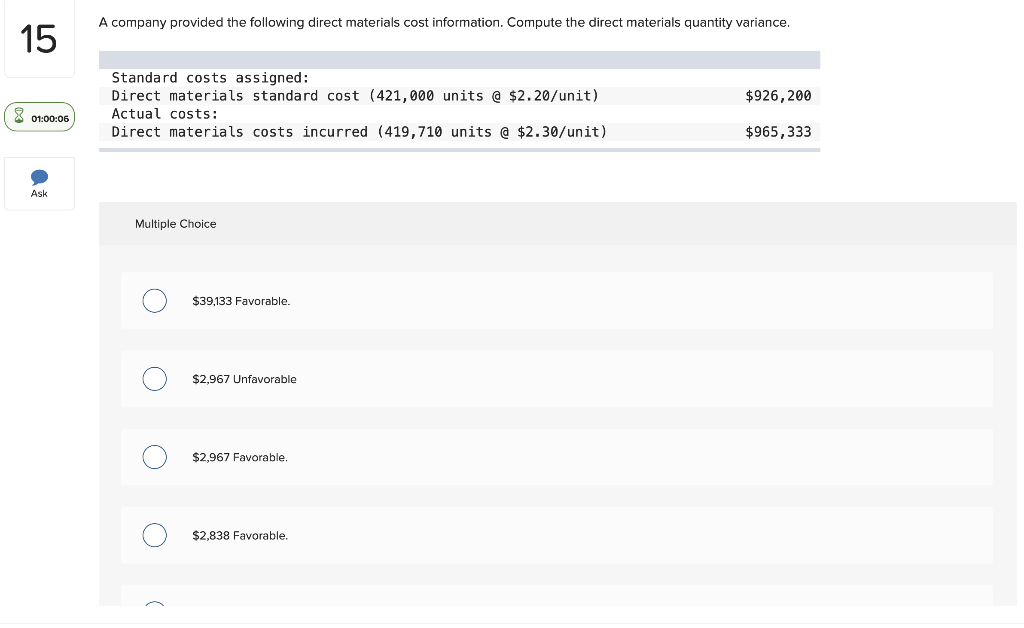The height and width of the screenshot is (628, 1024).
Task: Click the $965,333 amount in the table
Action: (x=778, y=132)
